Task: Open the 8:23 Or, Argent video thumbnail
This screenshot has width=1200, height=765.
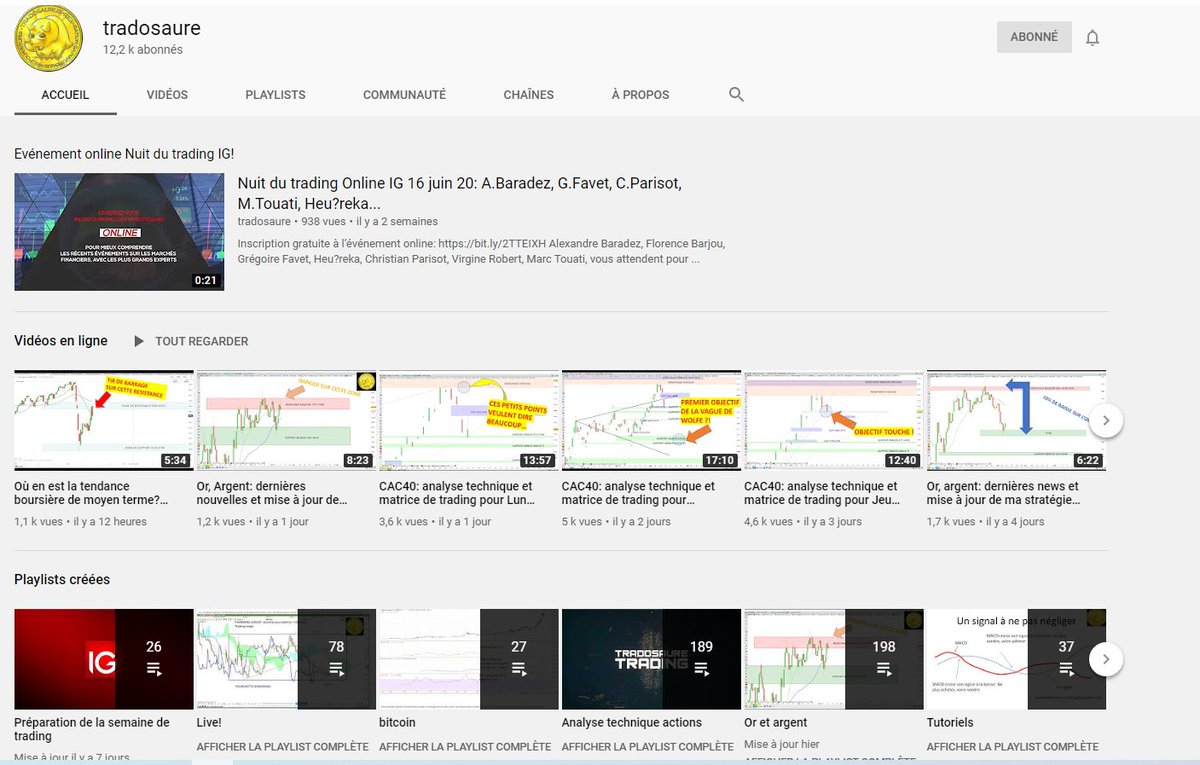Action: point(286,420)
